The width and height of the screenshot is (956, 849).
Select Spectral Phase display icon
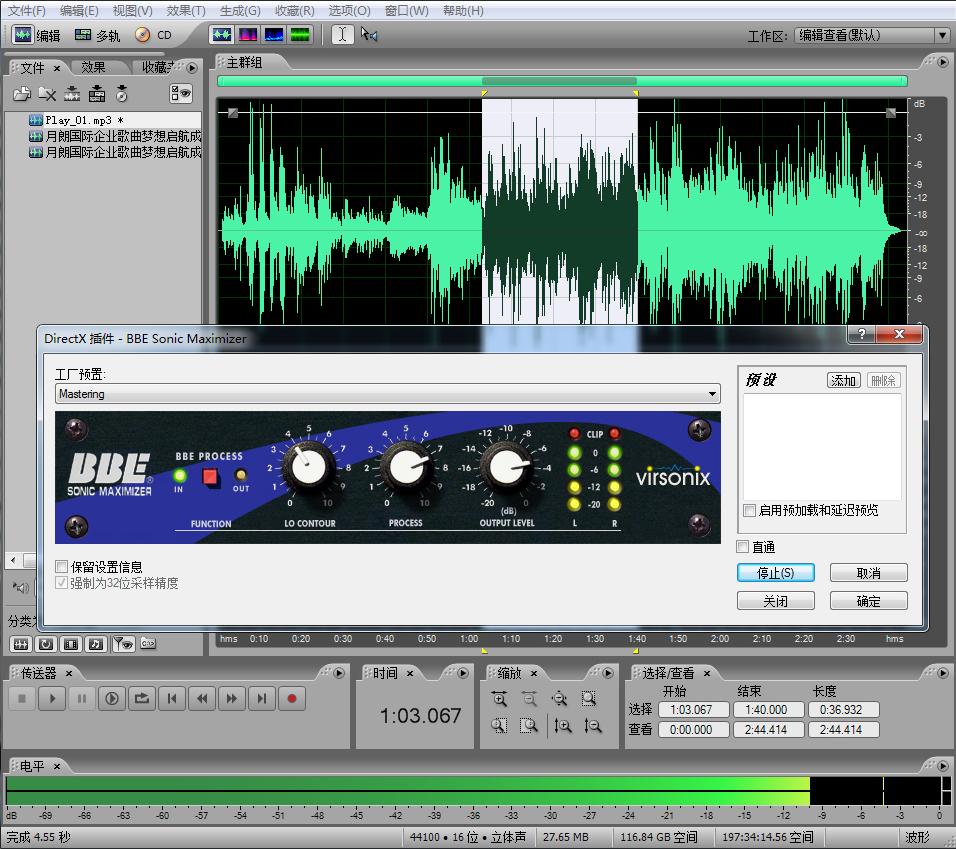tap(300, 35)
